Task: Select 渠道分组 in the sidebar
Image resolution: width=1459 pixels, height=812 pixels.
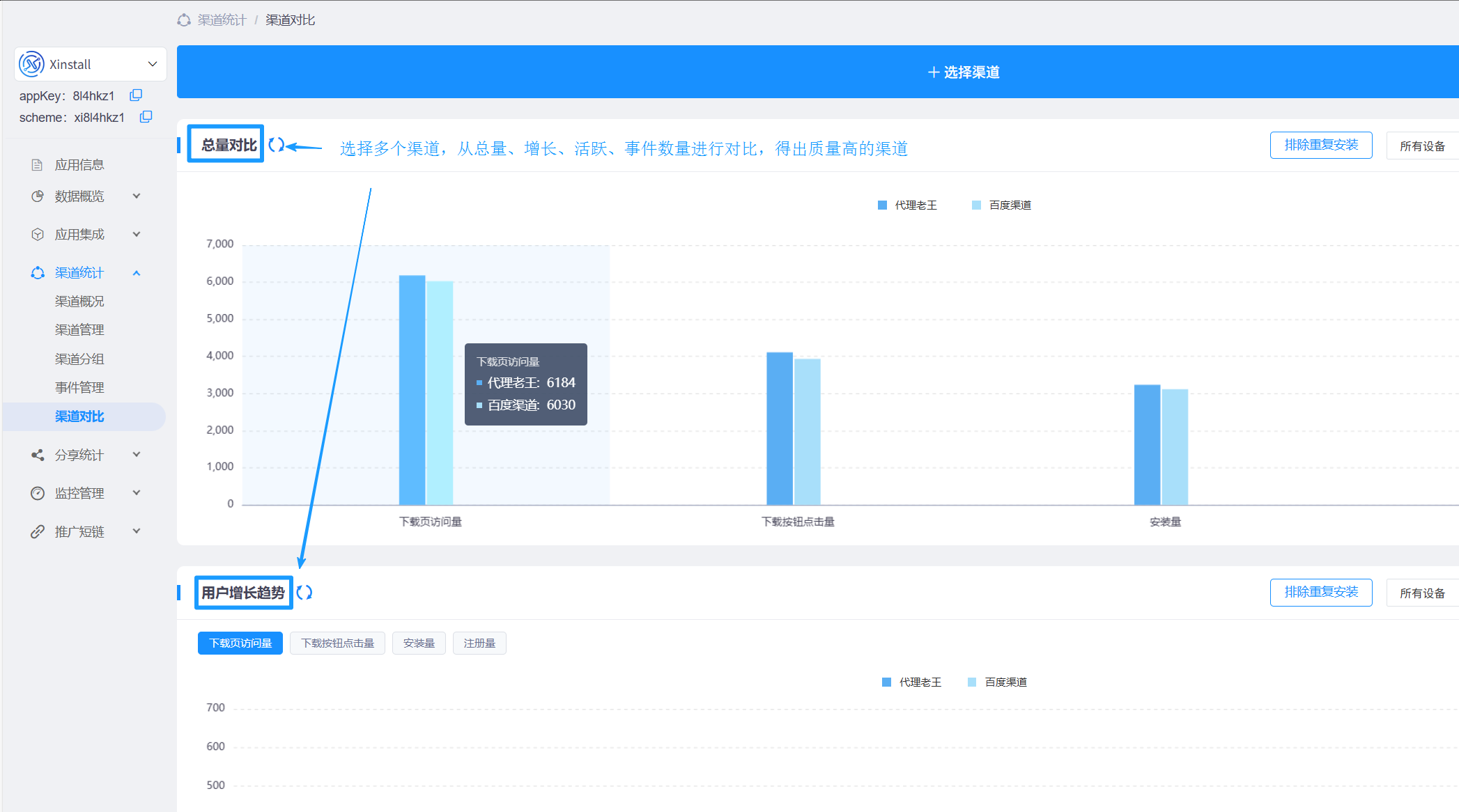Action: [79, 358]
